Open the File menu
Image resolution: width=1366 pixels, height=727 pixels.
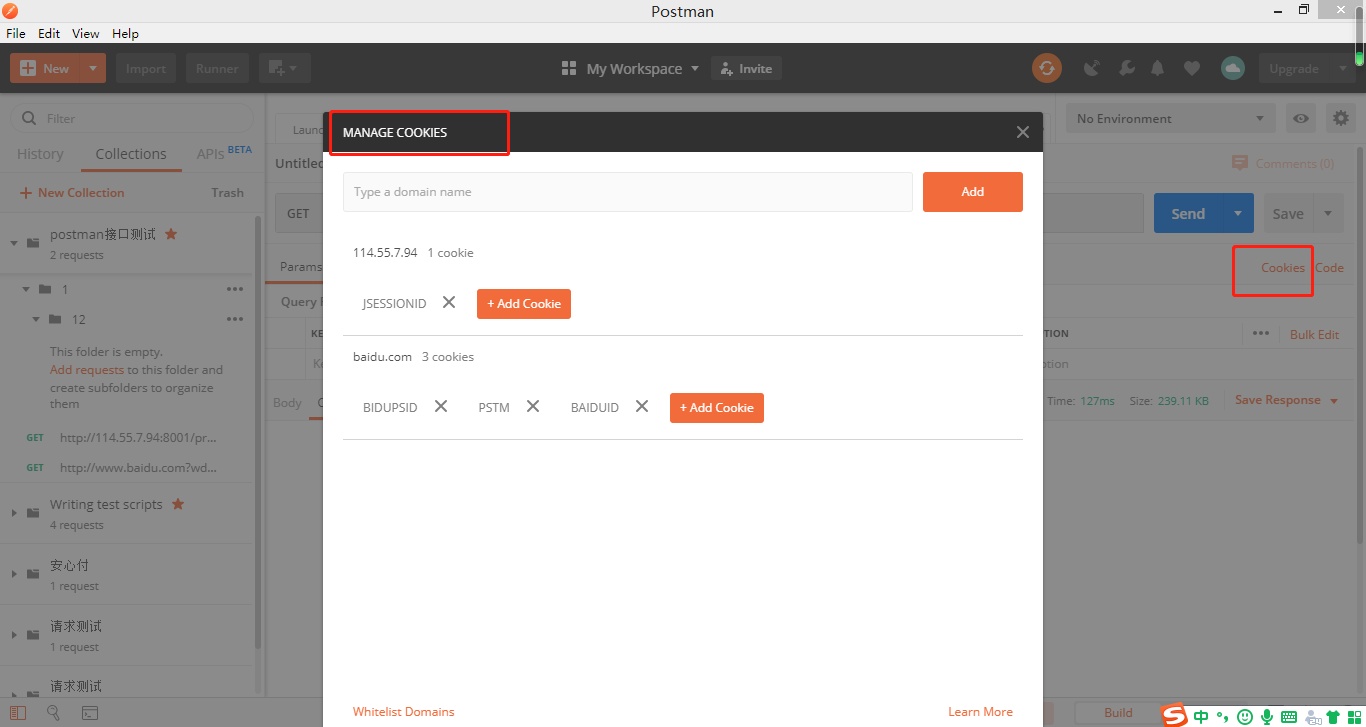tap(16, 33)
